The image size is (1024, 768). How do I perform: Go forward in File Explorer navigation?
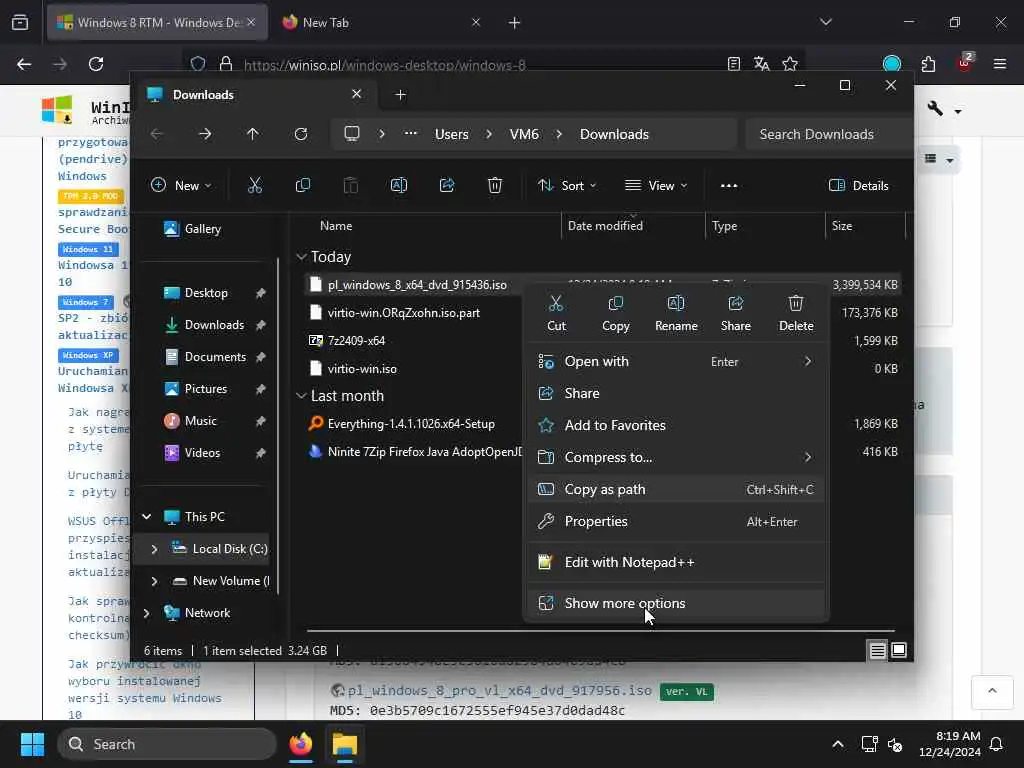tap(205, 134)
